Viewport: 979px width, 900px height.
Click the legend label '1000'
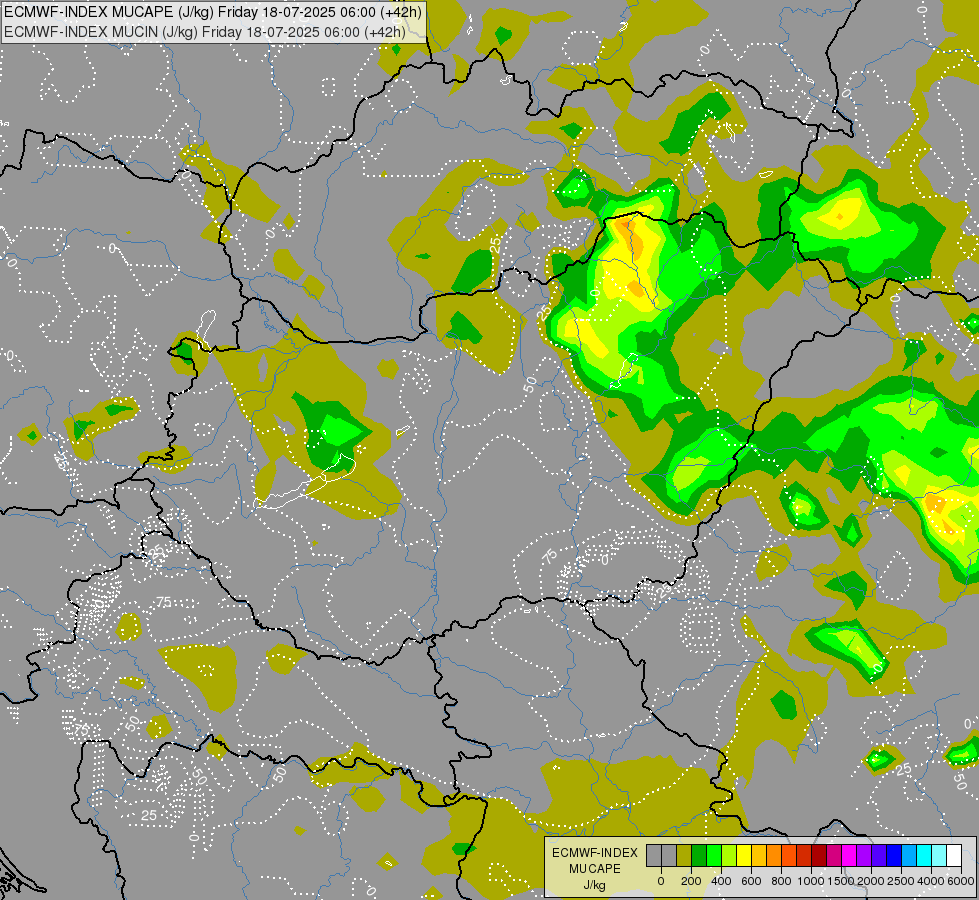[x=811, y=881]
